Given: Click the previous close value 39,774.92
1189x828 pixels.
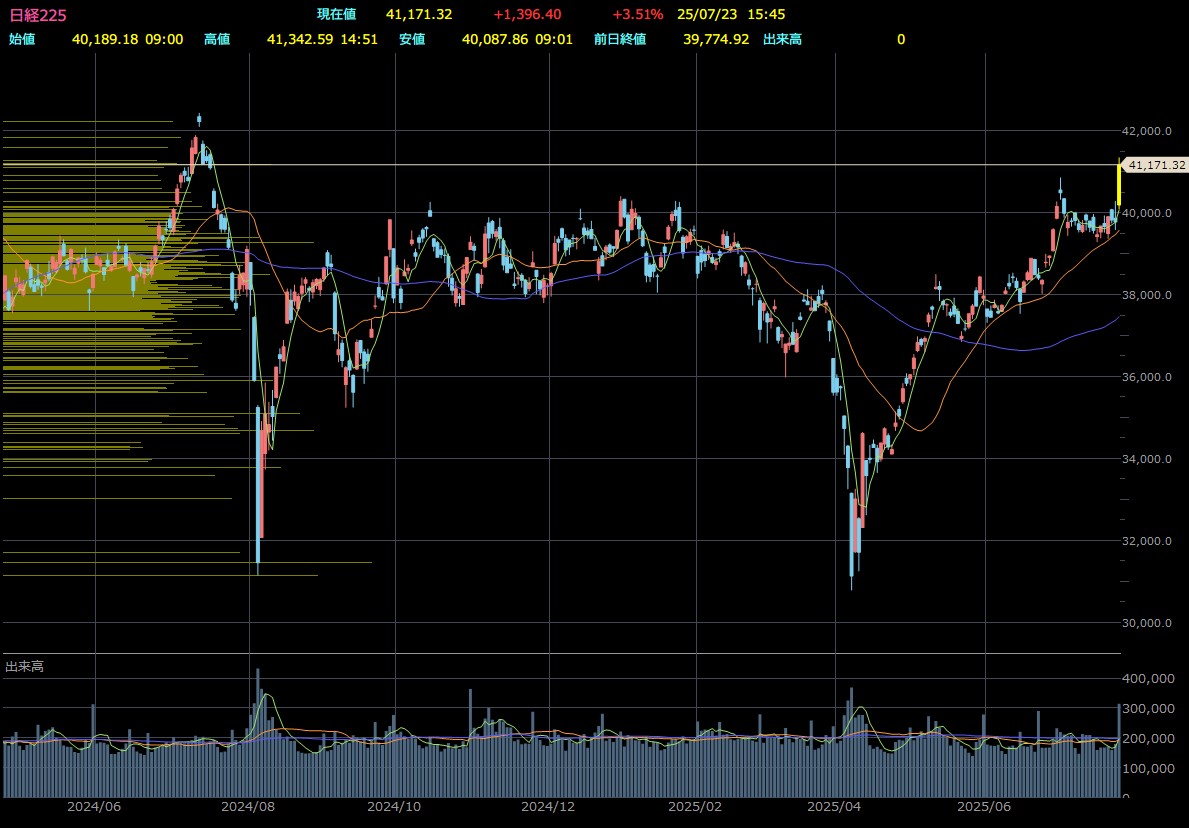Looking at the screenshot, I should click(717, 39).
